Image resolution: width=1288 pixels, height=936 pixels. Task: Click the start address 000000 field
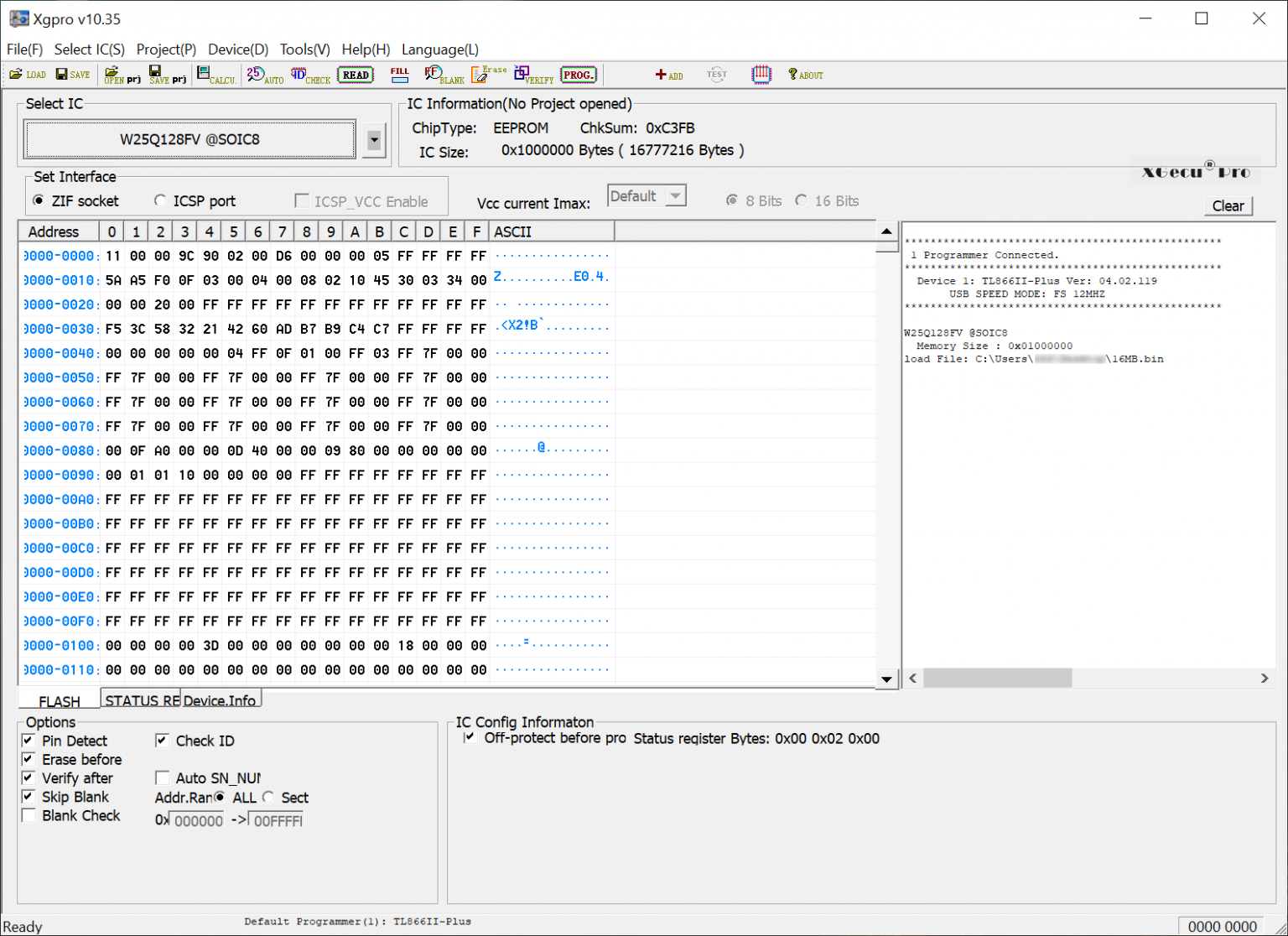click(x=197, y=820)
